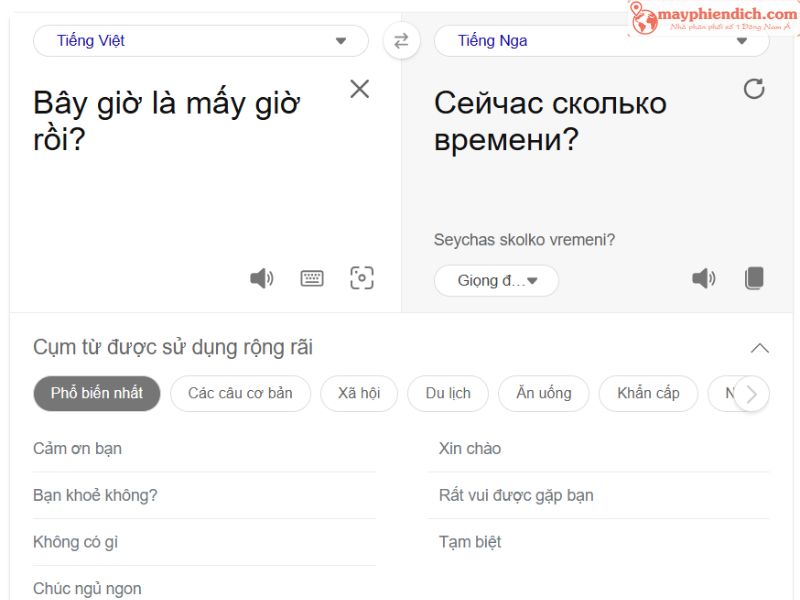Screen dimensions: 800x600
Task: Open the Tiếng Việt language dropdown
Action: point(200,41)
